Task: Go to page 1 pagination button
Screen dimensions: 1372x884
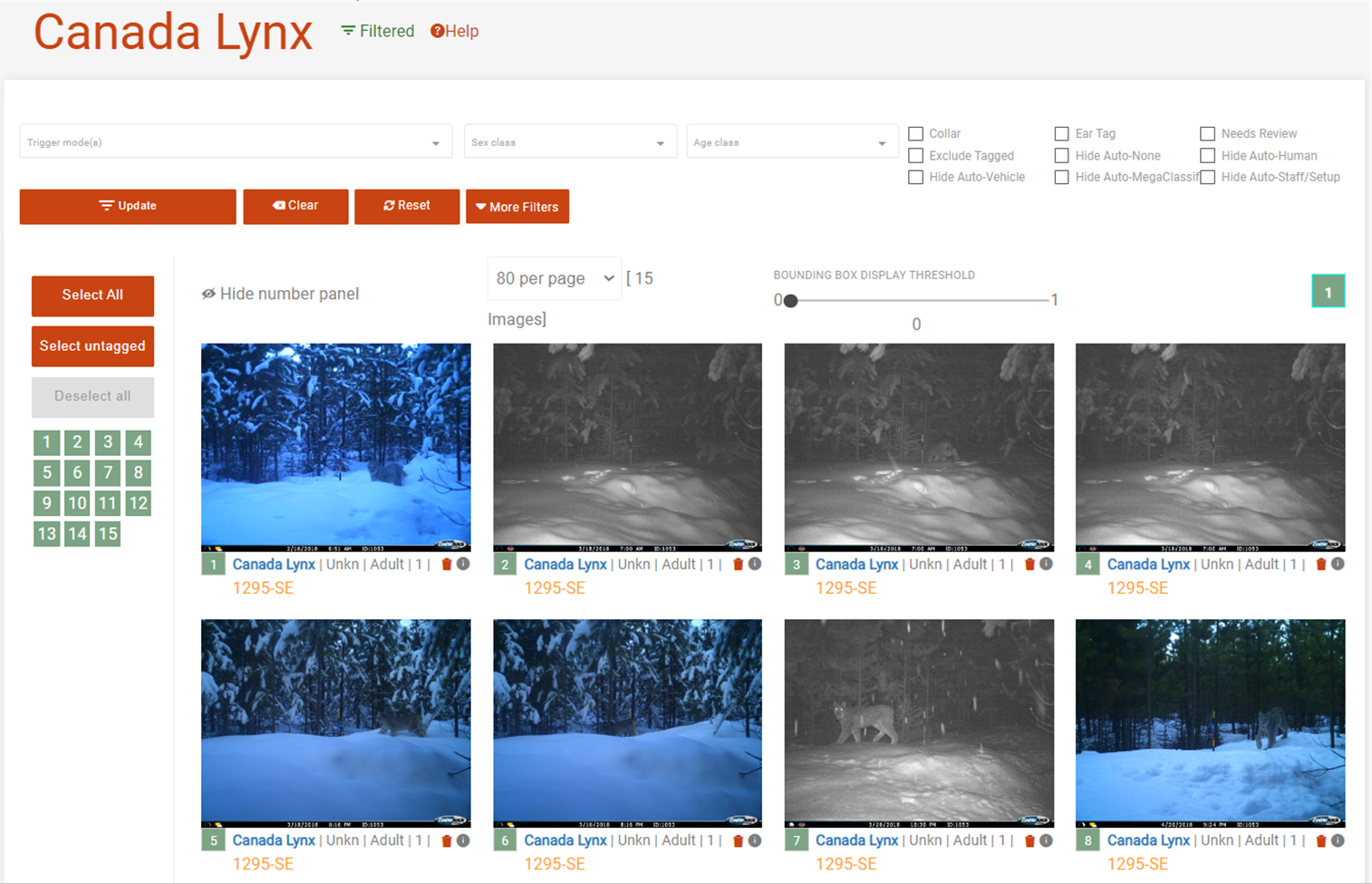Action: tap(1329, 292)
